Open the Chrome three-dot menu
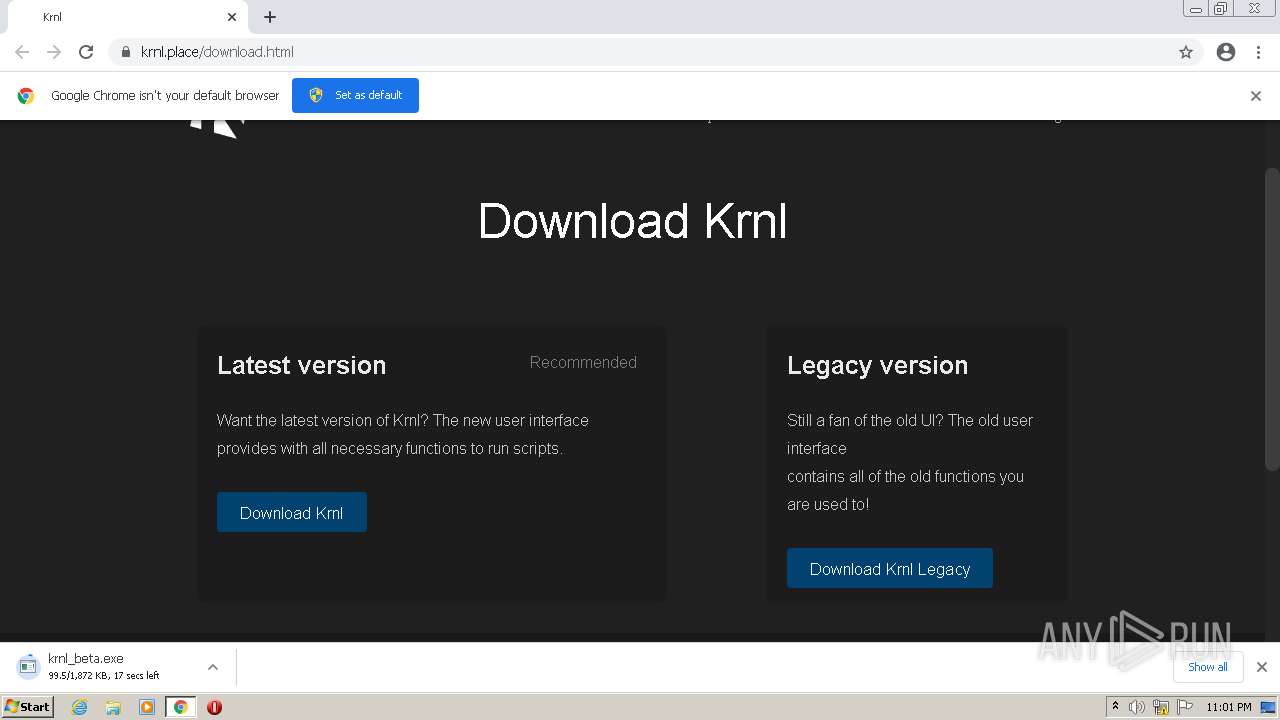The height and width of the screenshot is (720, 1280). [x=1258, y=52]
